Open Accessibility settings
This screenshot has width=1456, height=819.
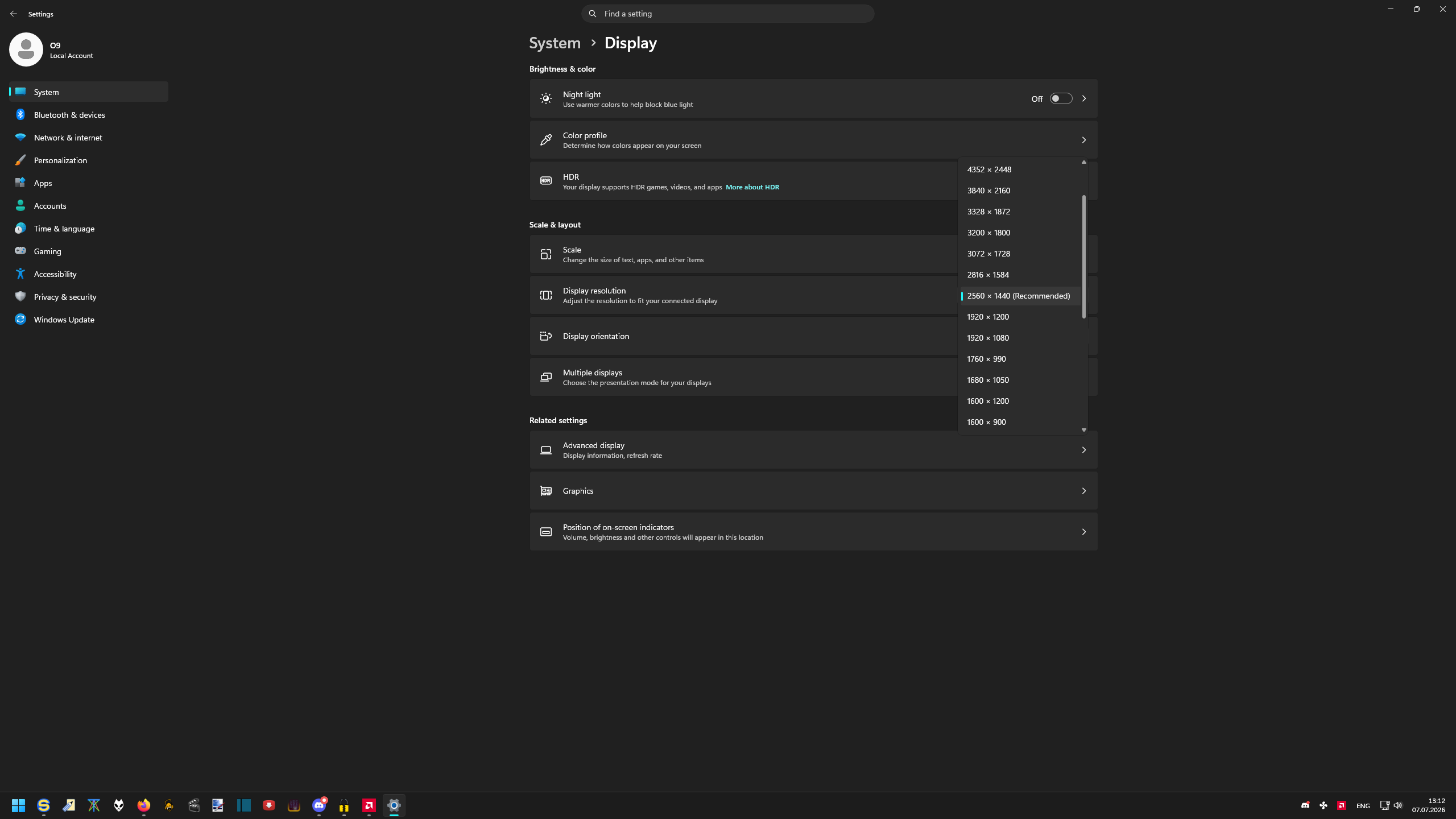[89, 274]
